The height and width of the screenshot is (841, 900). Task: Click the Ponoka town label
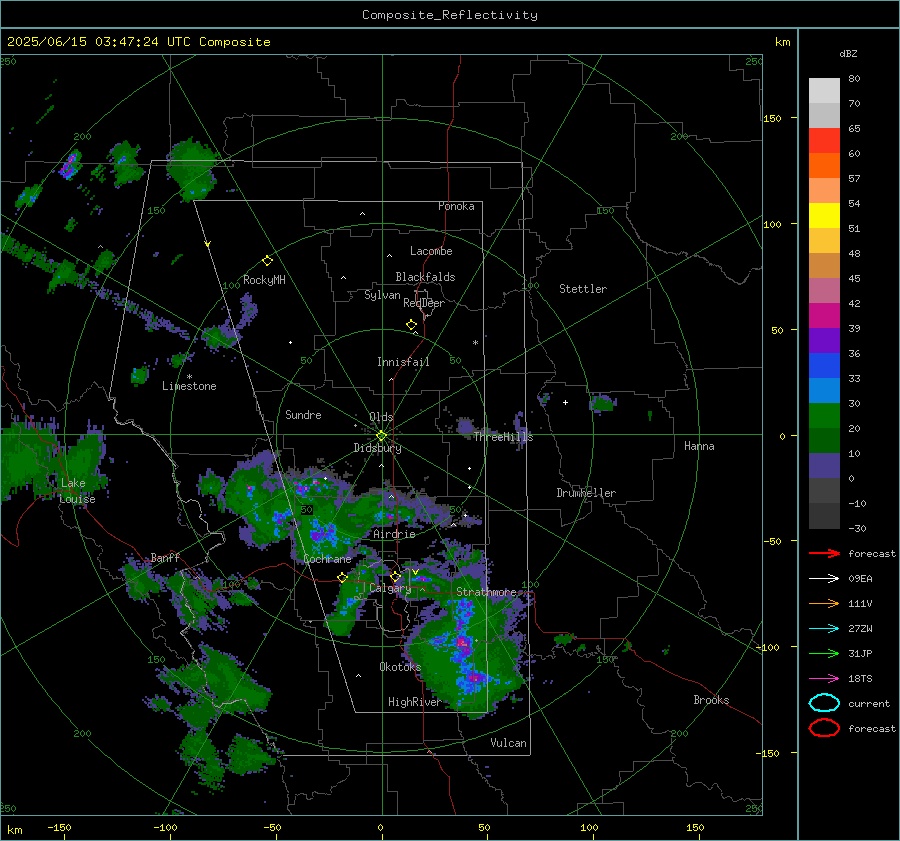point(456,206)
